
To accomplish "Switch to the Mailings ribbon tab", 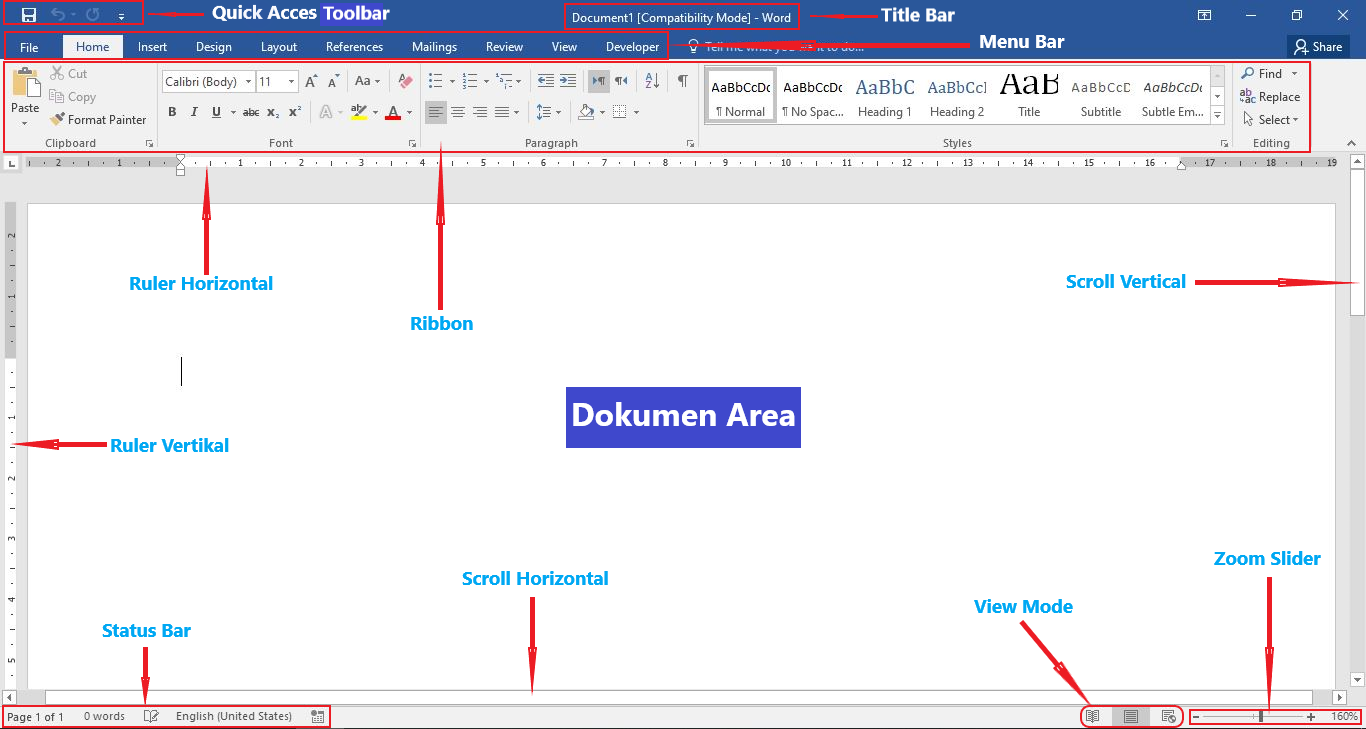I will coord(434,46).
